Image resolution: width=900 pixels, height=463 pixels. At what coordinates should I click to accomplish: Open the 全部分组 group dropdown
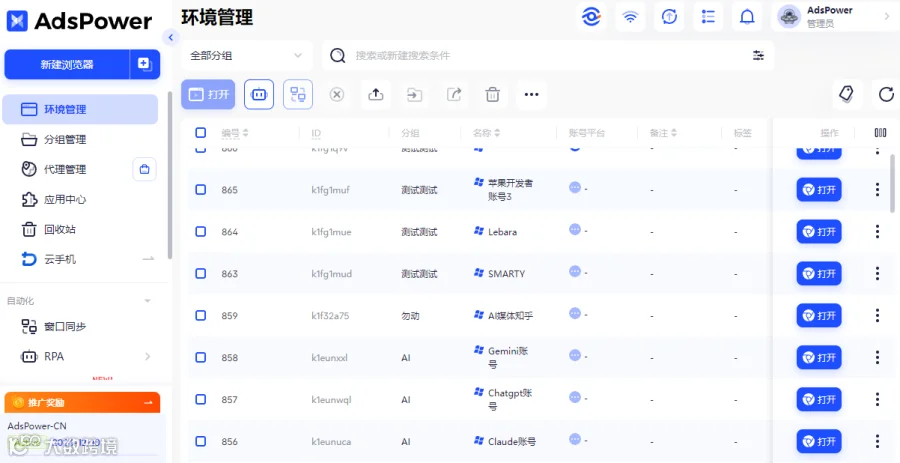247,56
